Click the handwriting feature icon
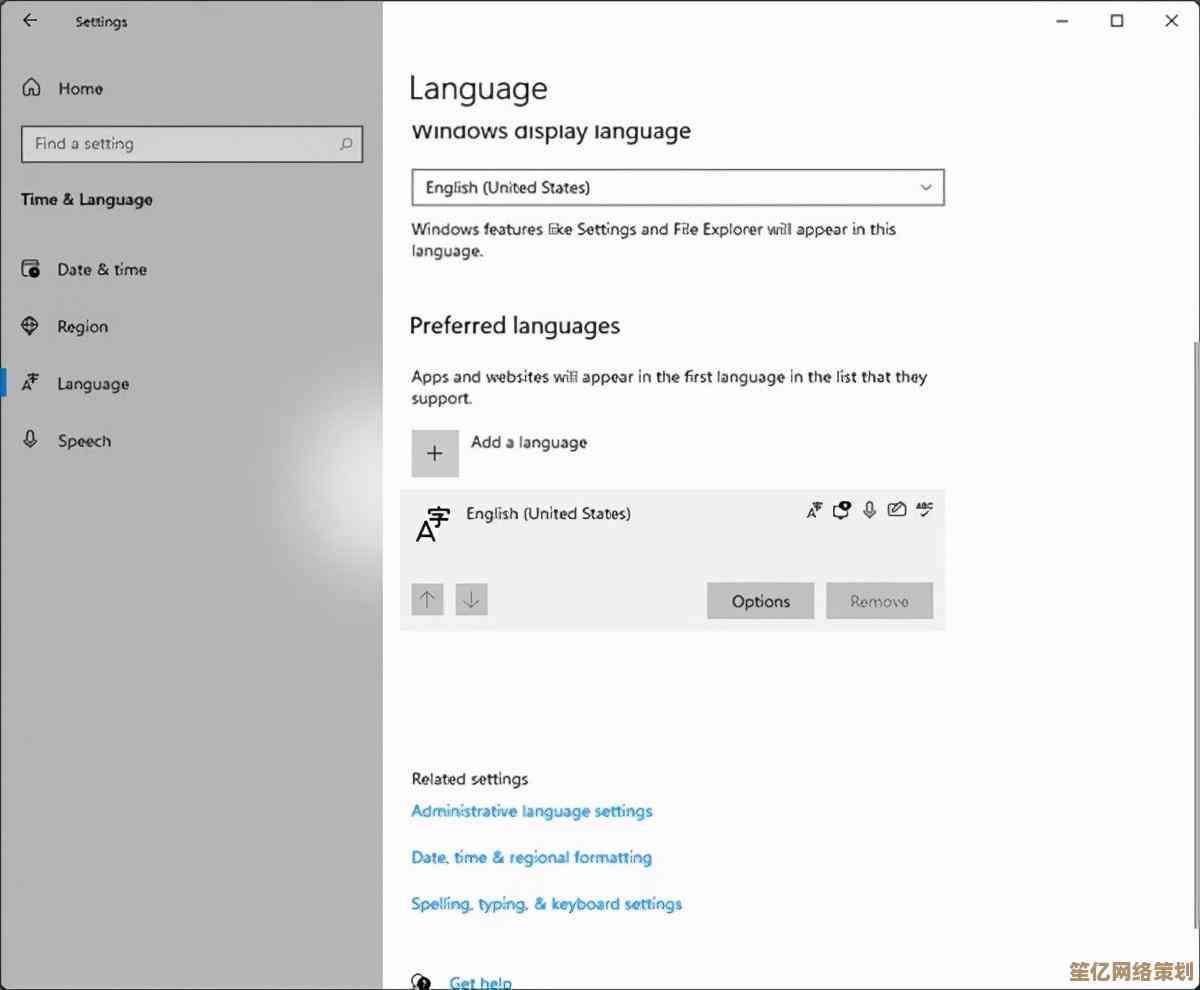Screen dimensions: 1200x990 coord(897,510)
